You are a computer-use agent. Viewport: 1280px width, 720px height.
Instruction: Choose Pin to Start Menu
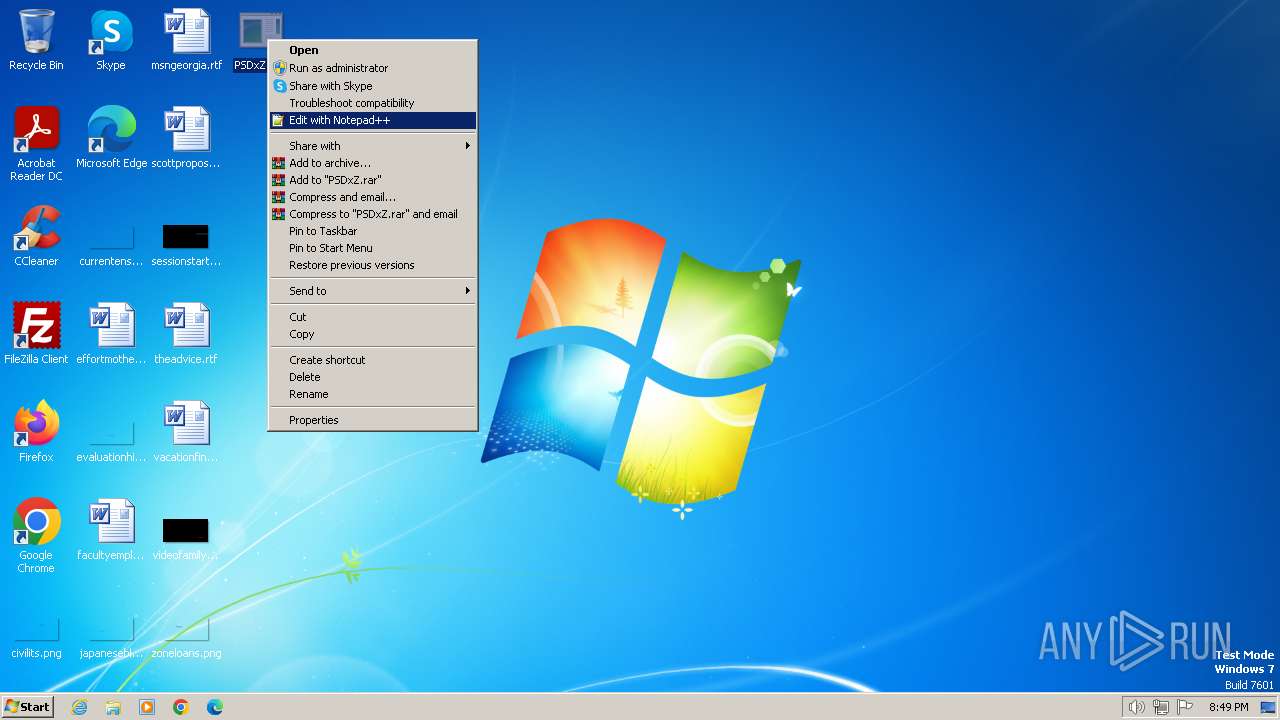click(x=373, y=248)
